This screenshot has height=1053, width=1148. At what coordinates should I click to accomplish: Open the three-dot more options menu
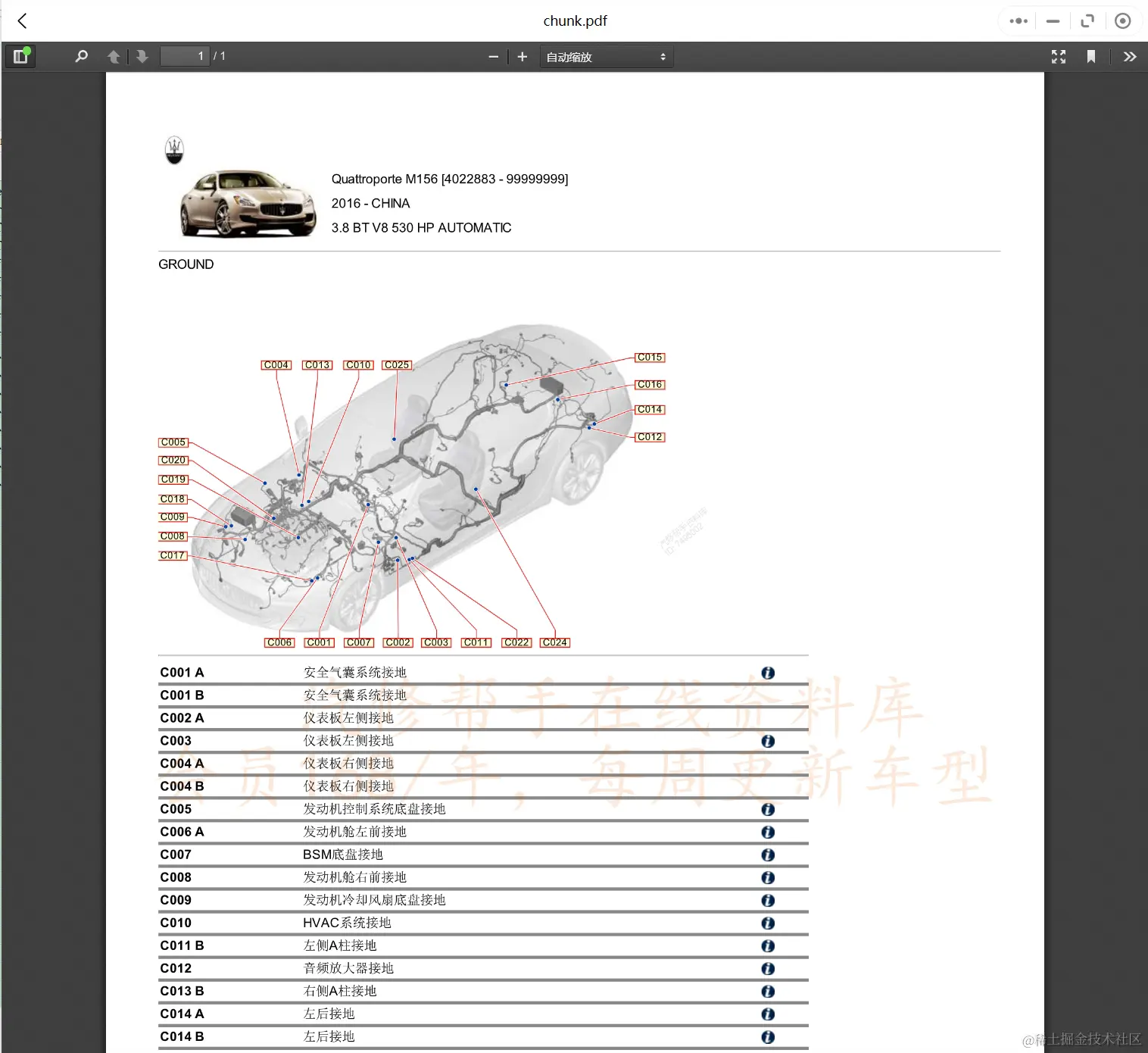pos(1019,21)
